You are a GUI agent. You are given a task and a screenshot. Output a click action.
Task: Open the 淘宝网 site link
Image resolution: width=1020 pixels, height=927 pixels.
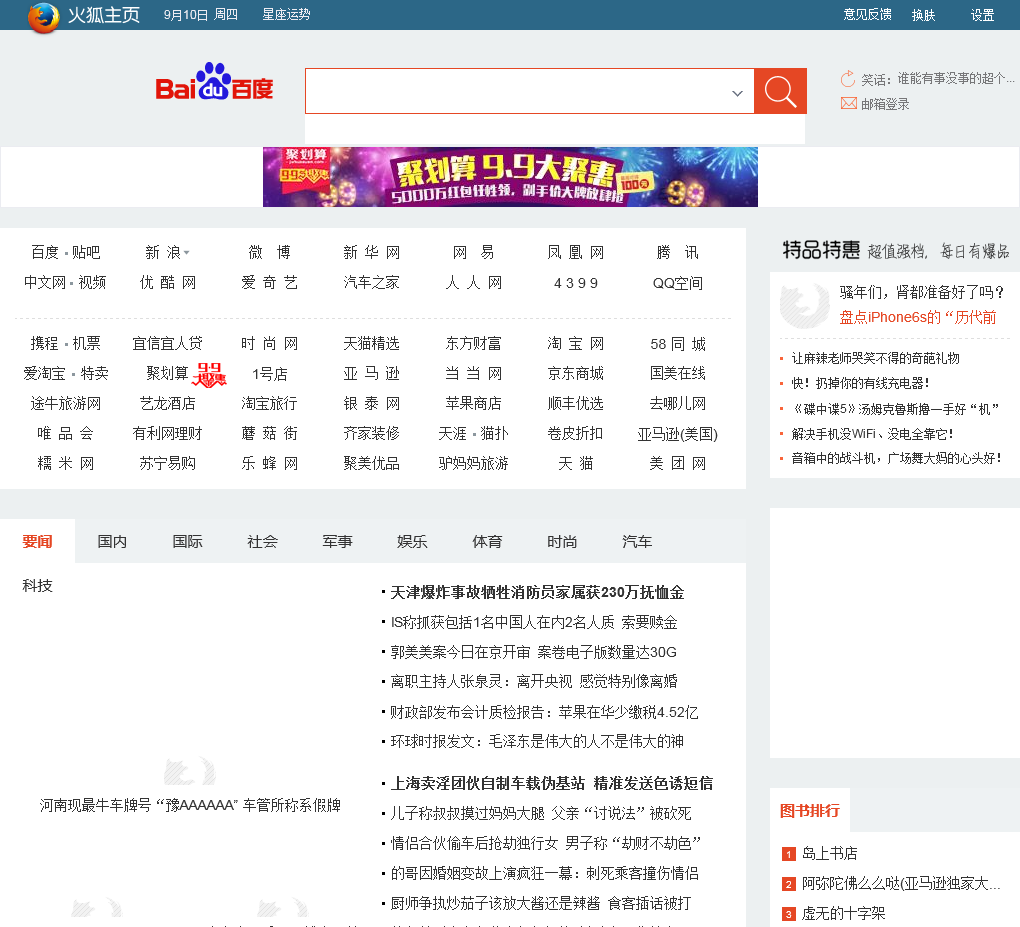[576, 344]
